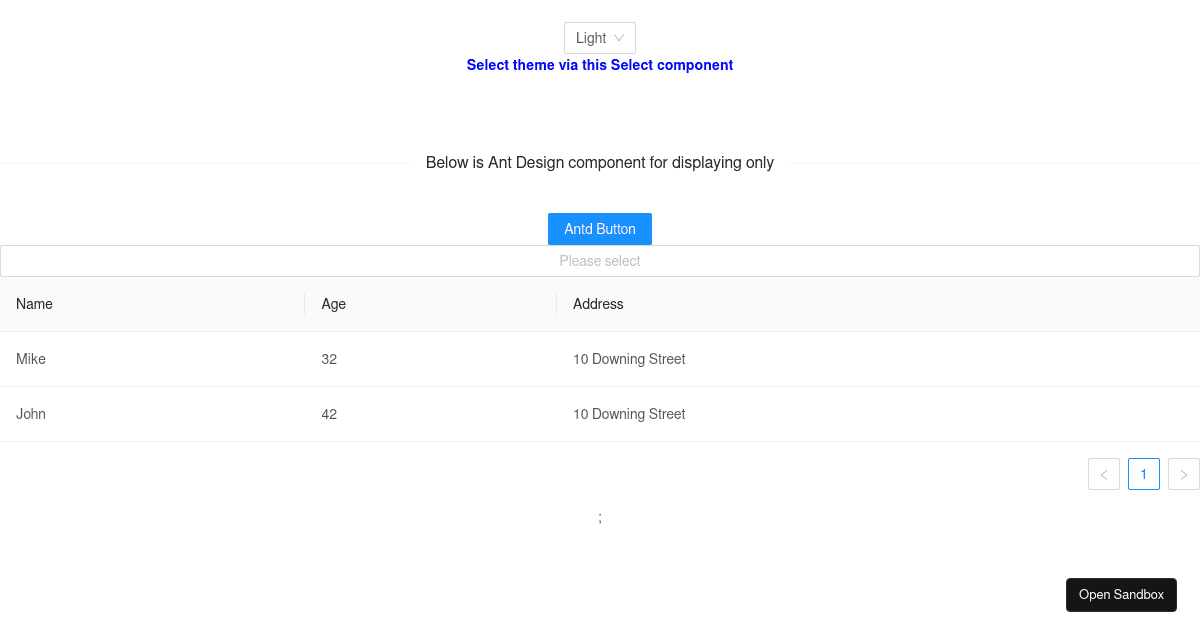The height and width of the screenshot is (630, 1200).
Task: Click the Below is Ant Design component divider text
Action: (600, 163)
